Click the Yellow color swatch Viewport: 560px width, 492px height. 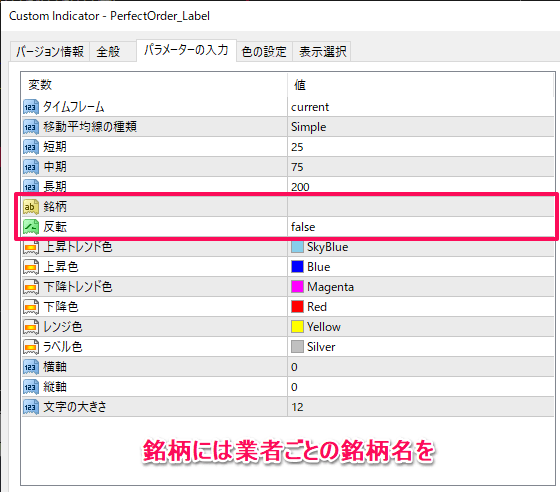[x=297, y=327]
